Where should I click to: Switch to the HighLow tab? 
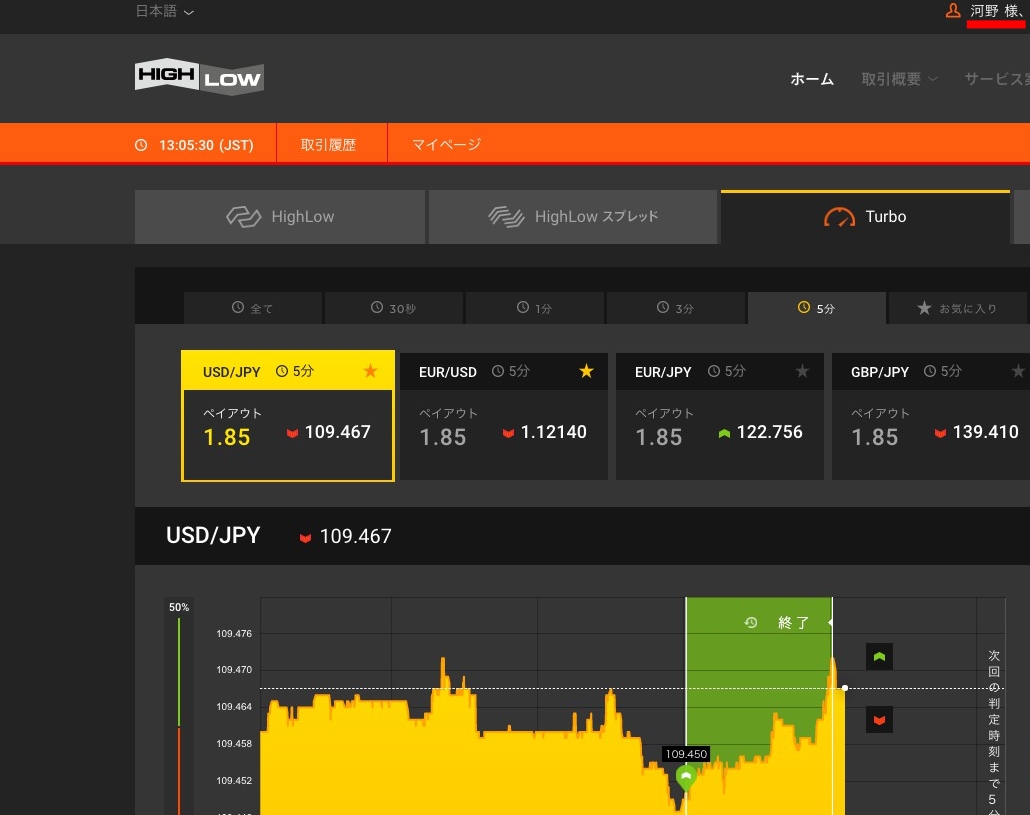point(280,217)
